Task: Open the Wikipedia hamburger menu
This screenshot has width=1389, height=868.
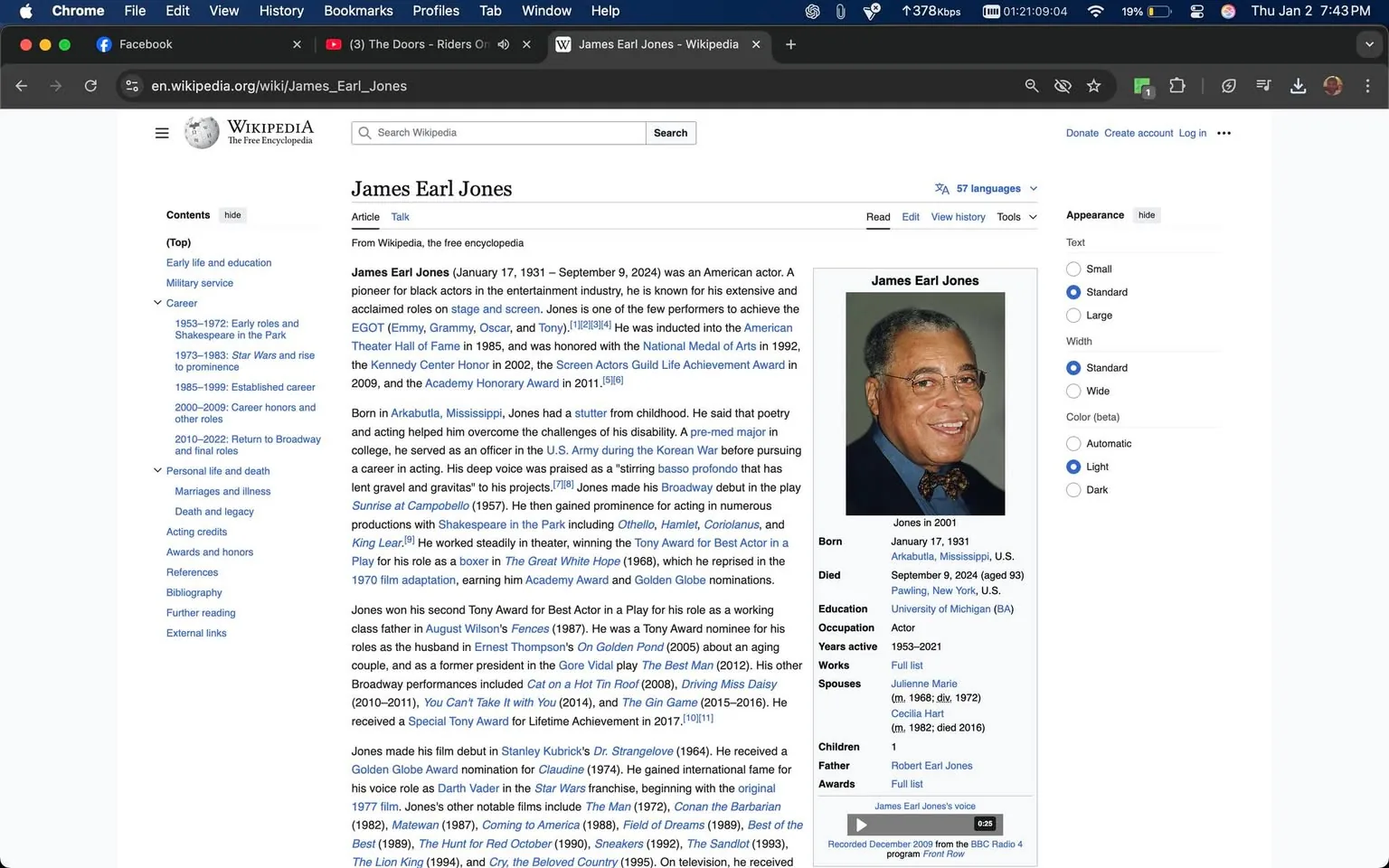Action: click(x=162, y=132)
